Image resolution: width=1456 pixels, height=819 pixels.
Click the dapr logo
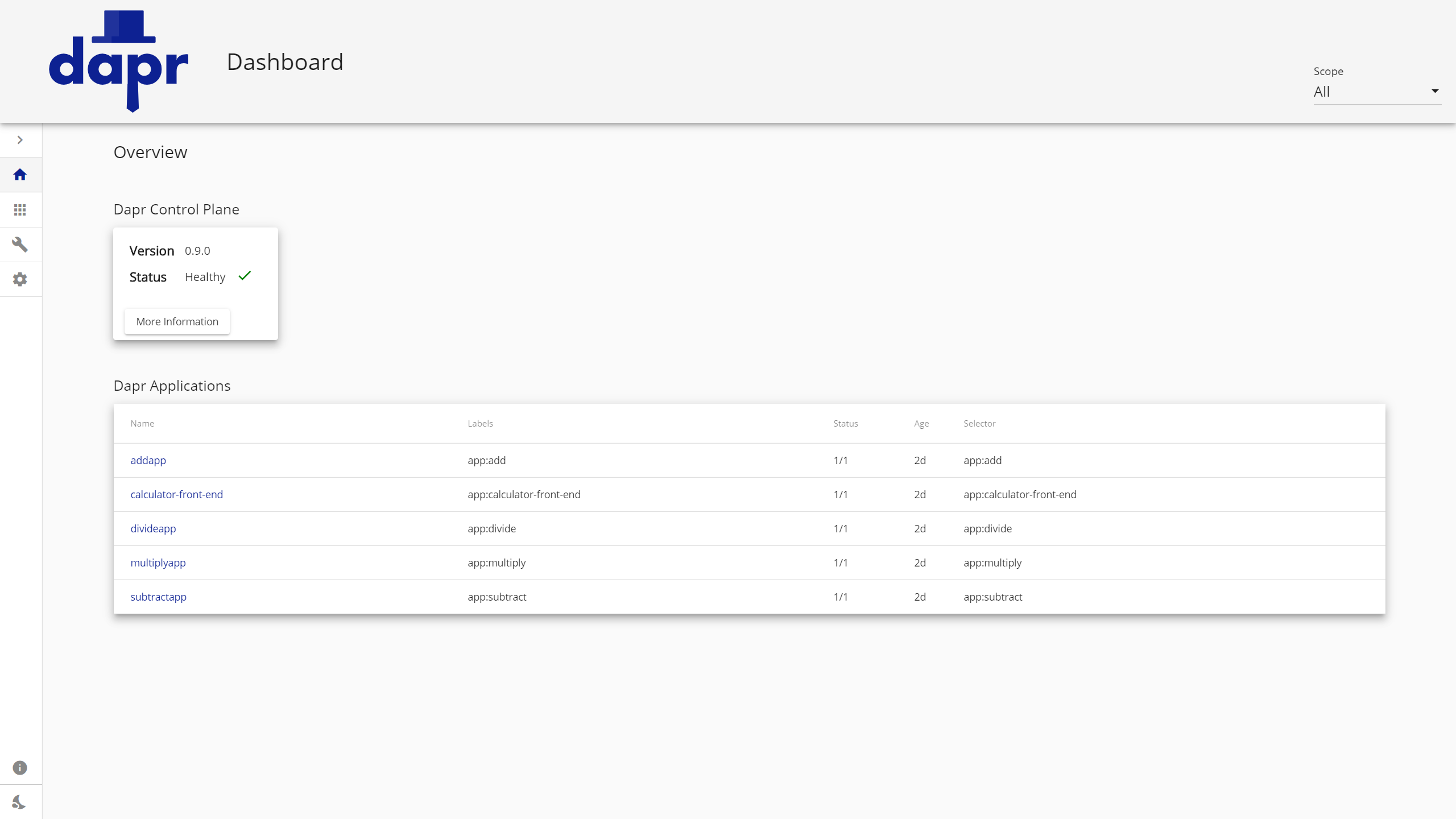click(118, 61)
